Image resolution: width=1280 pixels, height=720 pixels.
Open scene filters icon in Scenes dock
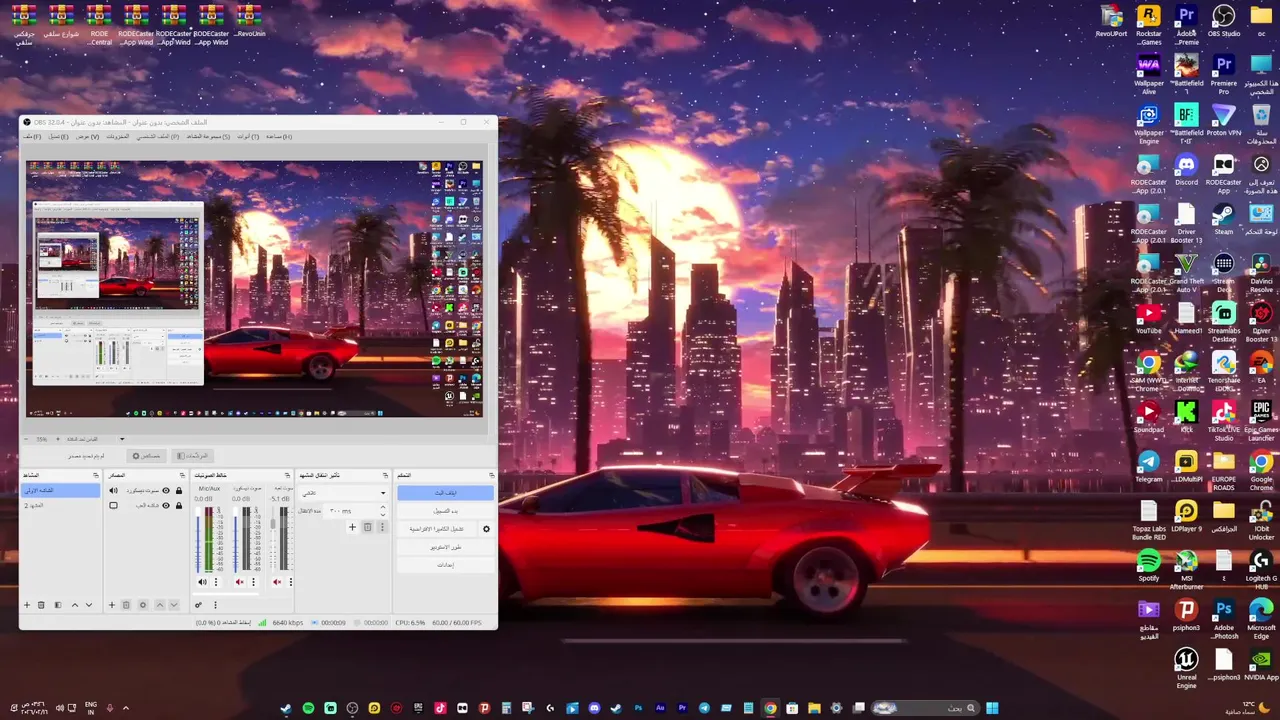point(58,605)
